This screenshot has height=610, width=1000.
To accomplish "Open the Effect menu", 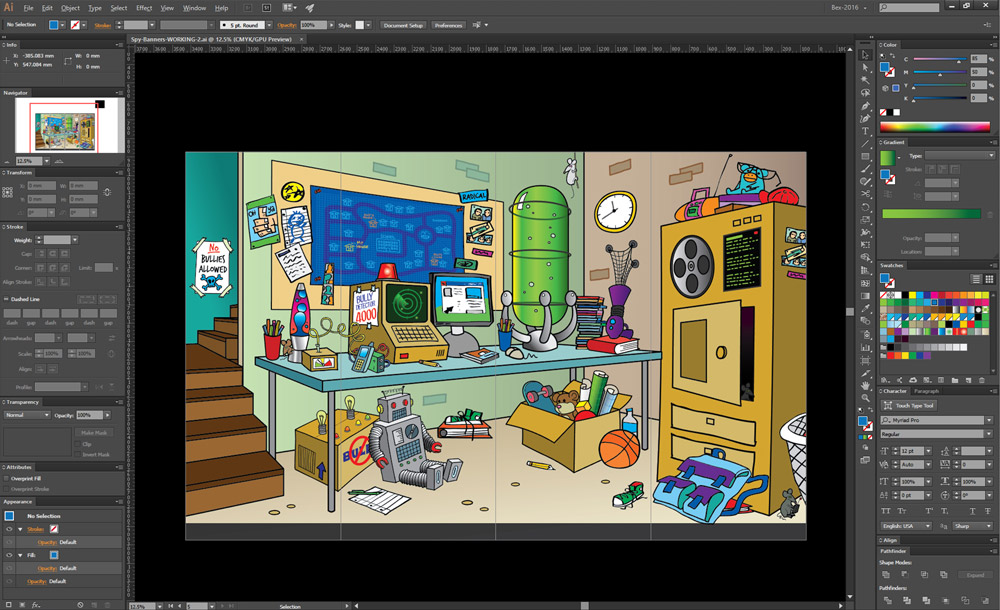I will [x=144, y=8].
